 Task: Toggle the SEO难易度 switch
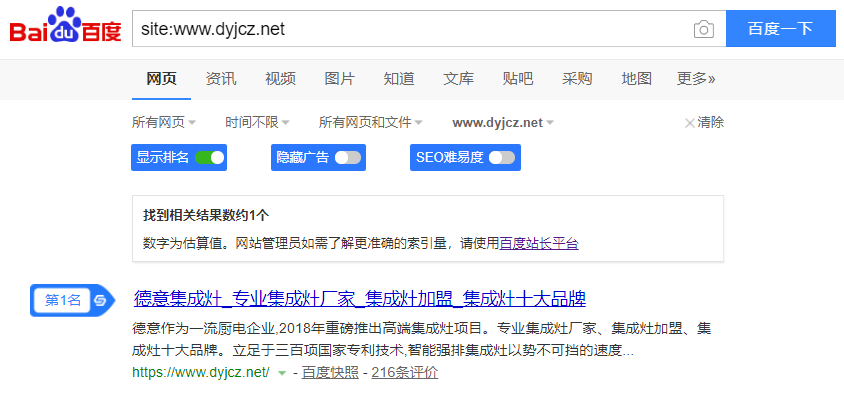pyautogui.click(x=502, y=158)
